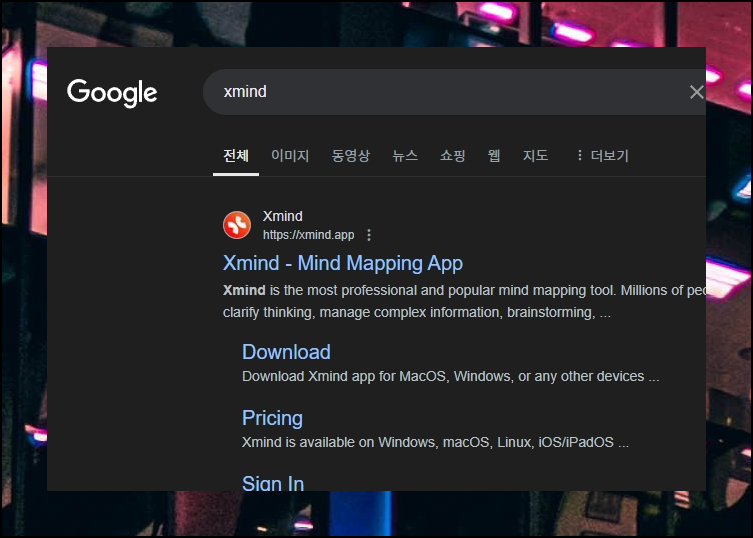This screenshot has height=538, width=753.
Task: Select the 전체 tab
Action: (236, 156)
